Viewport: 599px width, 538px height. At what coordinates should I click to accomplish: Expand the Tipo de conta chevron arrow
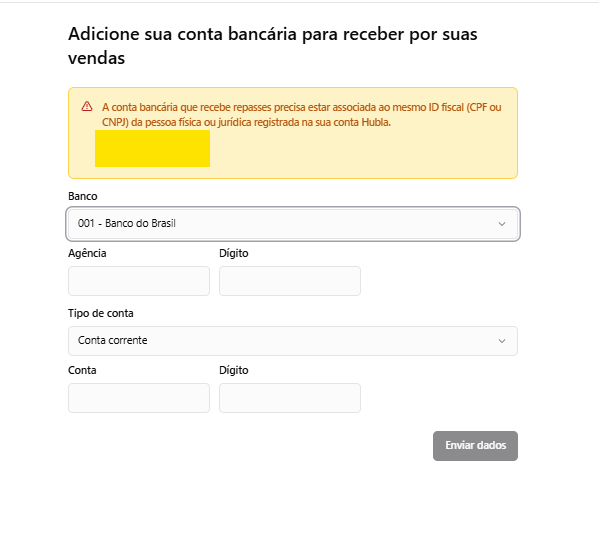coord(502,341)
